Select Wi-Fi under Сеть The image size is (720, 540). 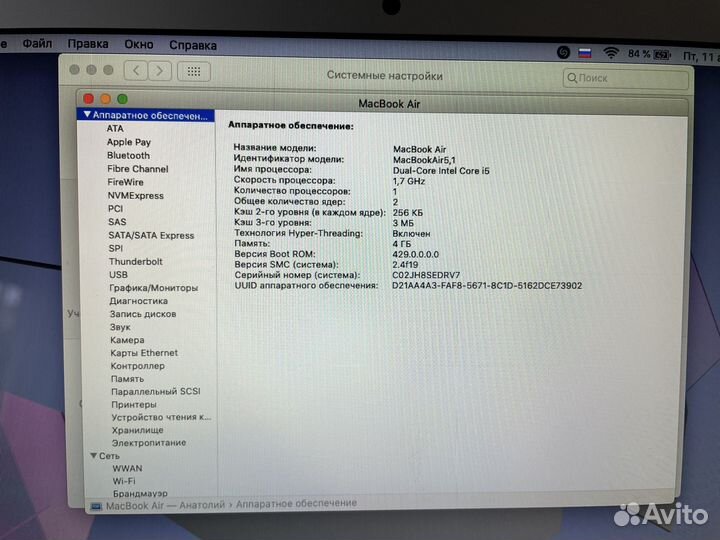tap(124, 481)
